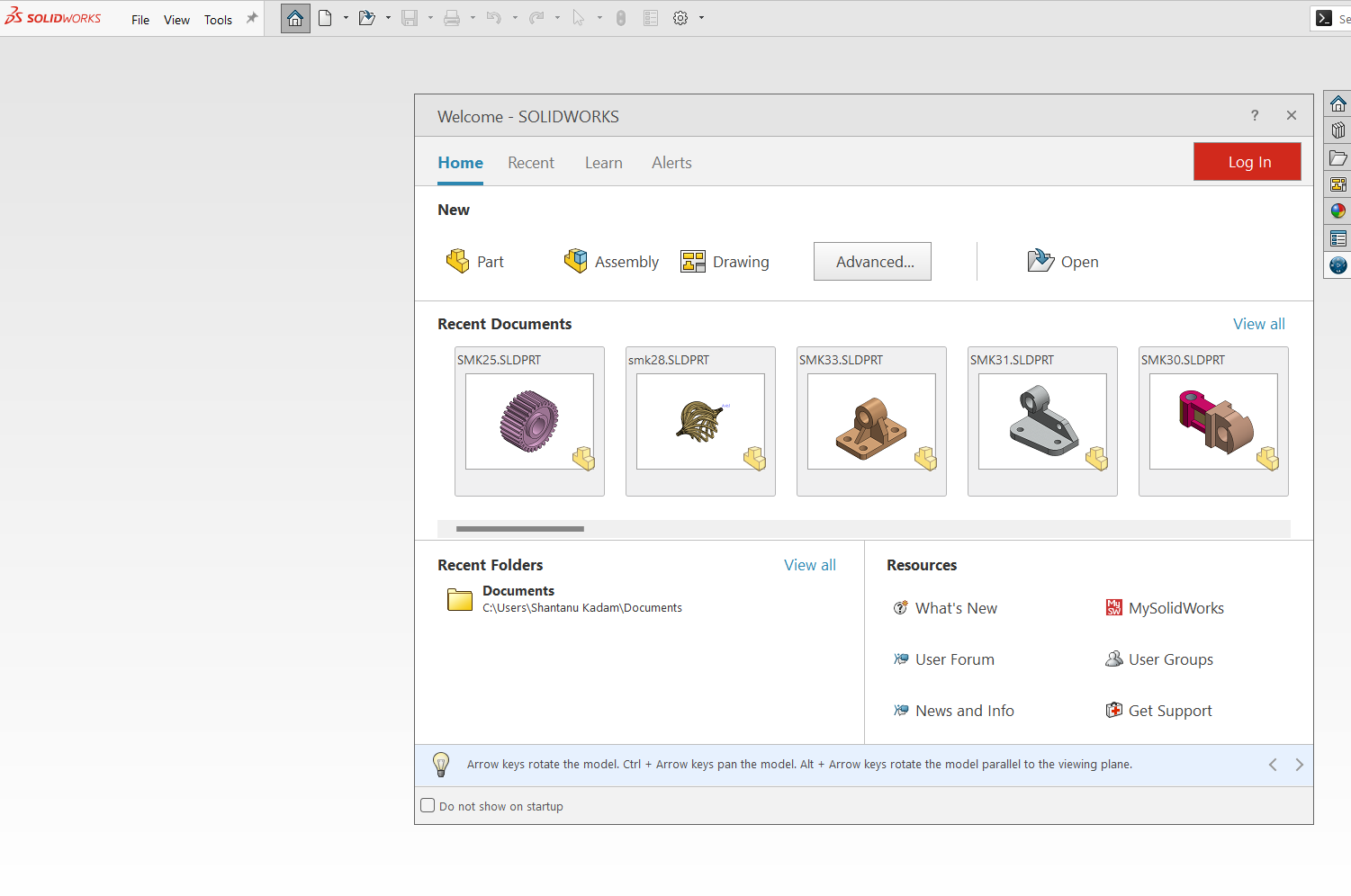Select the Home tab
Viewport: 1351px width, 896px height.
click(x=460, y=163)
